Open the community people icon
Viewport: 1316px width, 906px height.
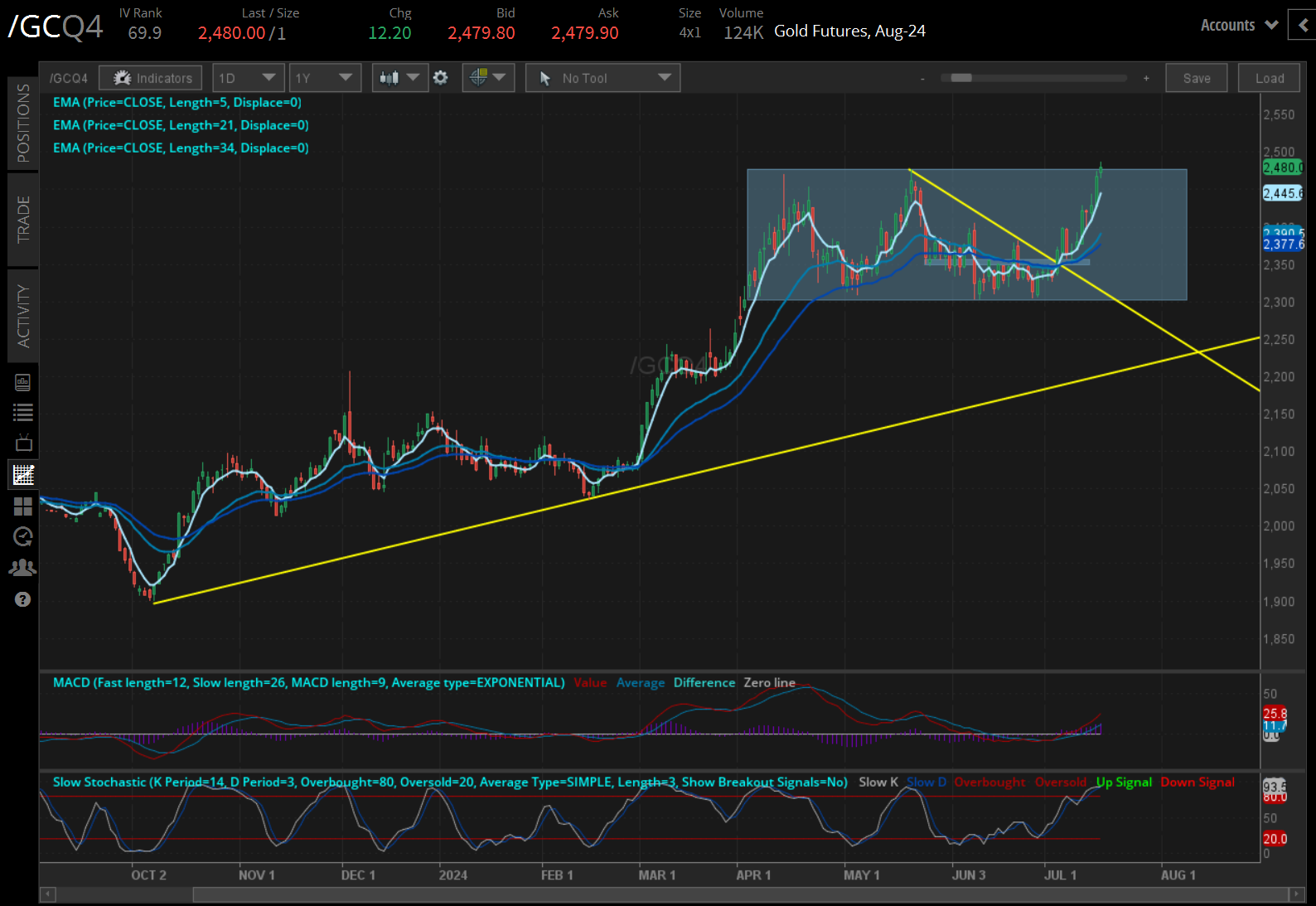point(23,568)
